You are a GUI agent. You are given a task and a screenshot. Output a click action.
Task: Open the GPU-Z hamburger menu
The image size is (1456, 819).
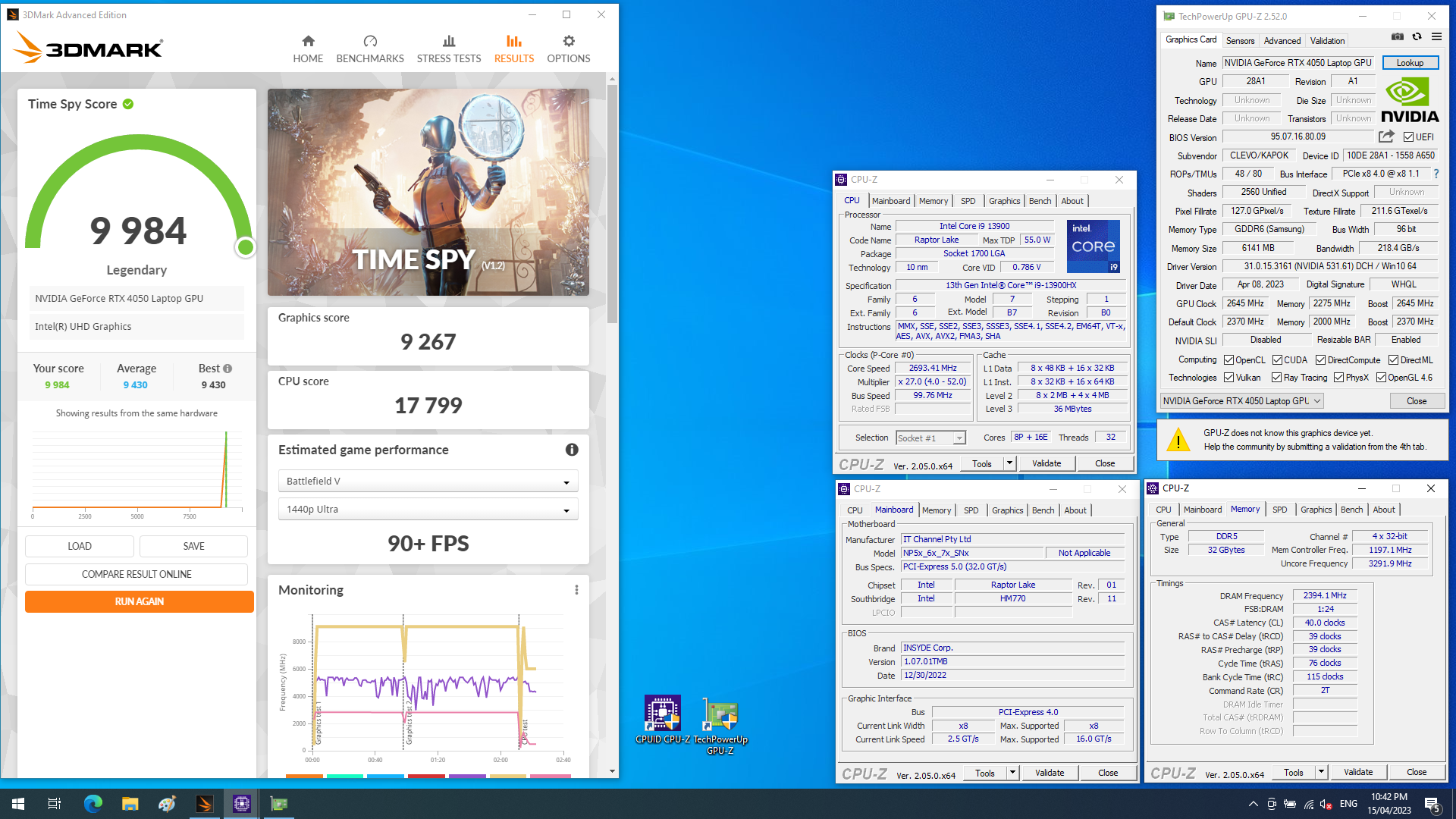[1436, 36]
